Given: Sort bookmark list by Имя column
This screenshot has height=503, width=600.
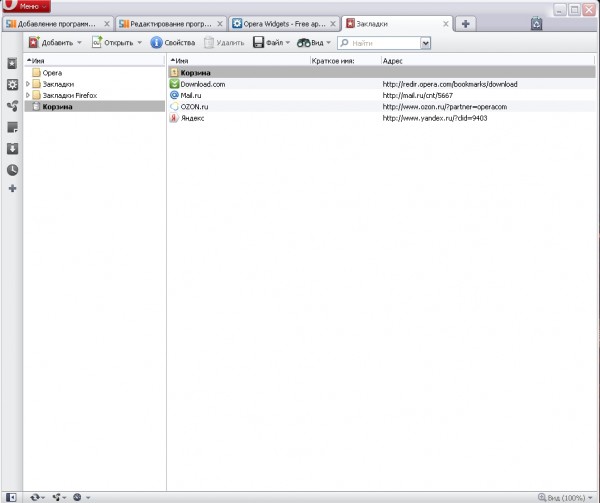Looking at the screenshot, I should (x=239, y=60).
